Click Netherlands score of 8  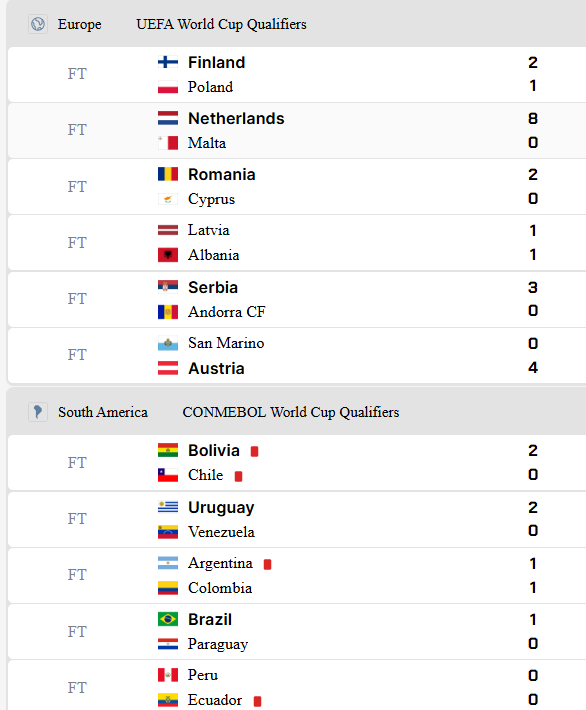pos(533,118)
